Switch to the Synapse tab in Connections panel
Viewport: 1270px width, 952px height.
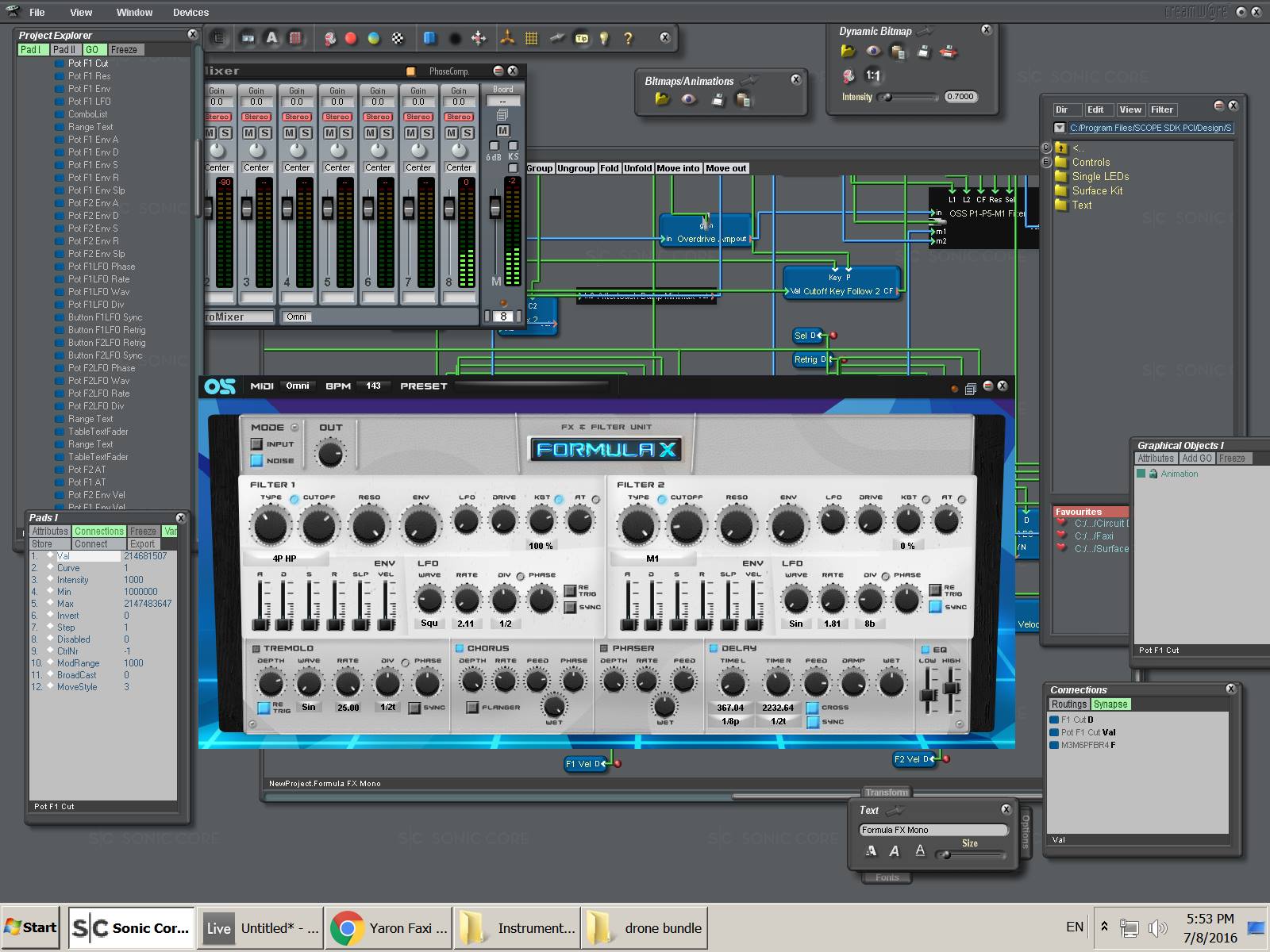1110,704
